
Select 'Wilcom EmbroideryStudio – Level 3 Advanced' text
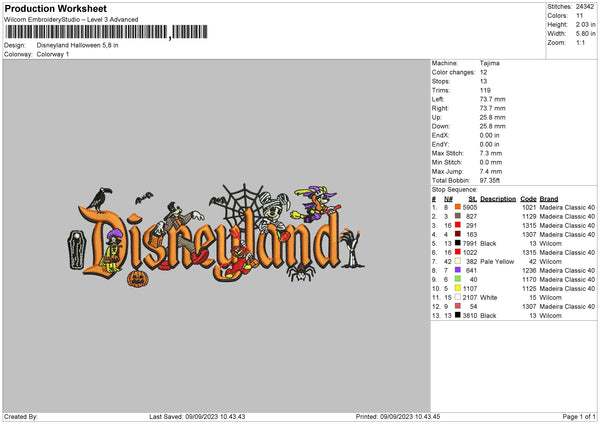(71, 20)
